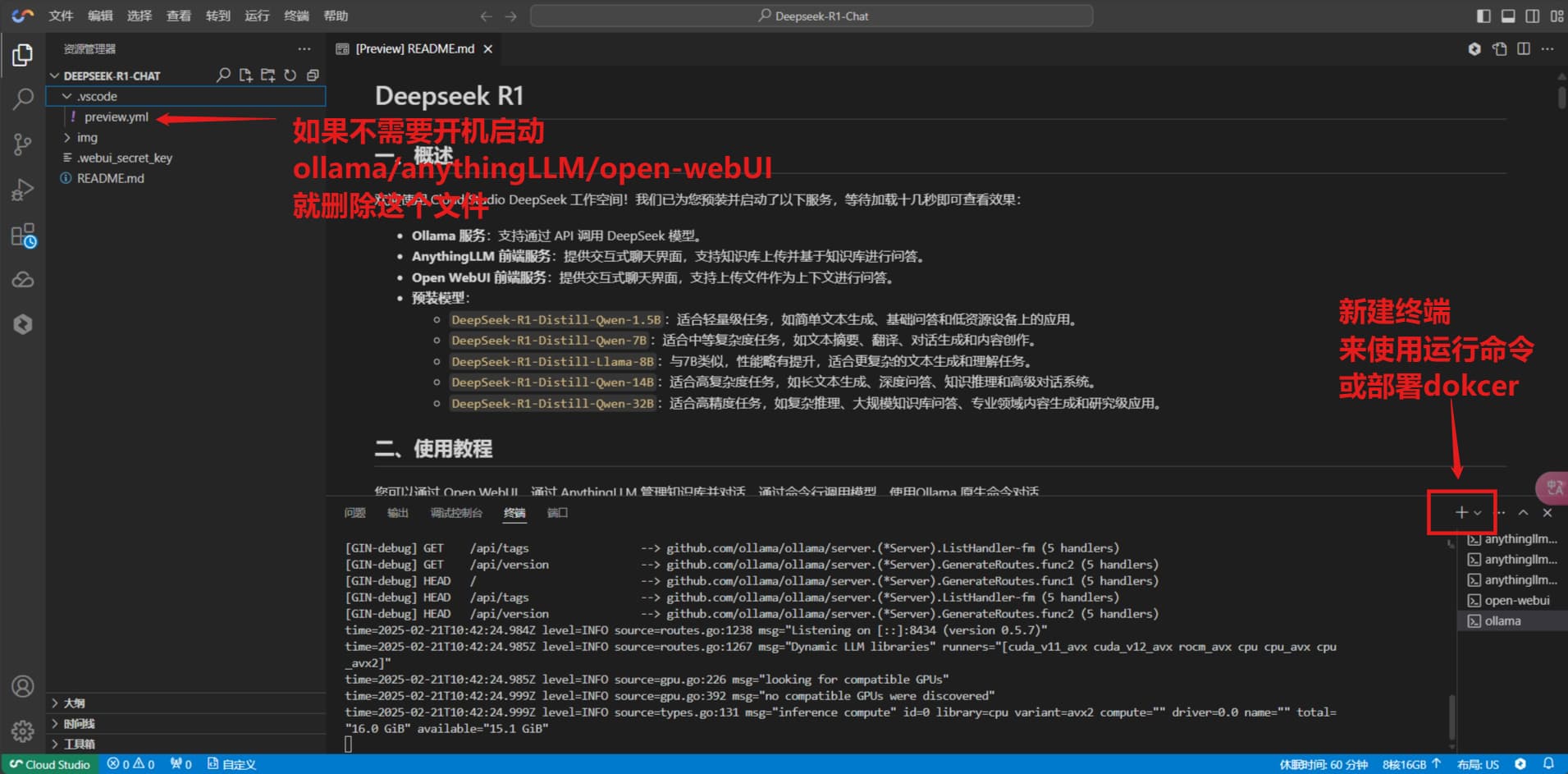Switch to the 输出 panel tab

coord(397,513)
